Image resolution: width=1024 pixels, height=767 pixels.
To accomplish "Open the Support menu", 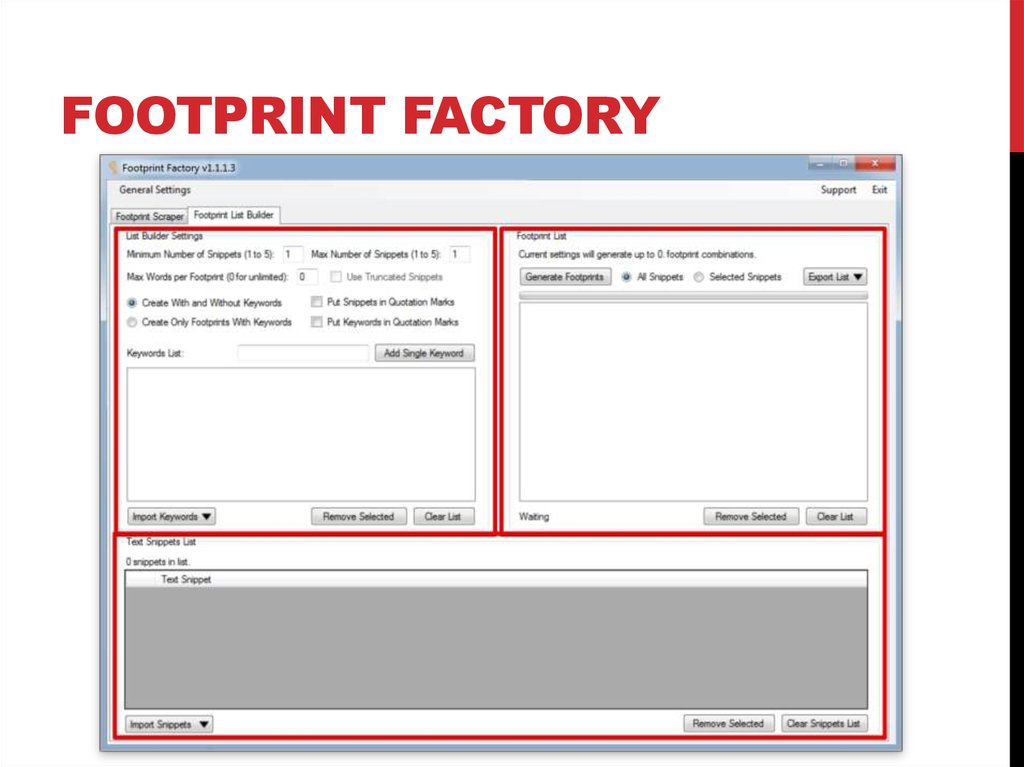I will tap(838, 190).
